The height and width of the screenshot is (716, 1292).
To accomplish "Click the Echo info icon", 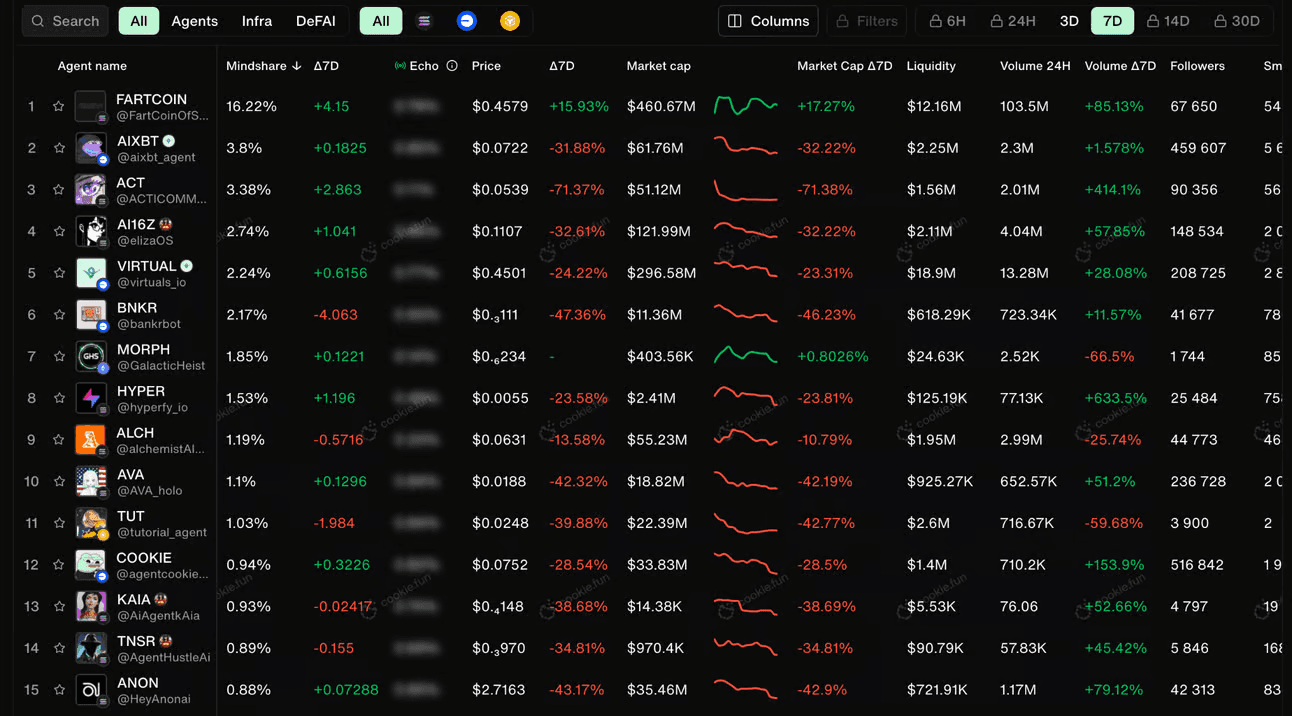I will point(452,66).
